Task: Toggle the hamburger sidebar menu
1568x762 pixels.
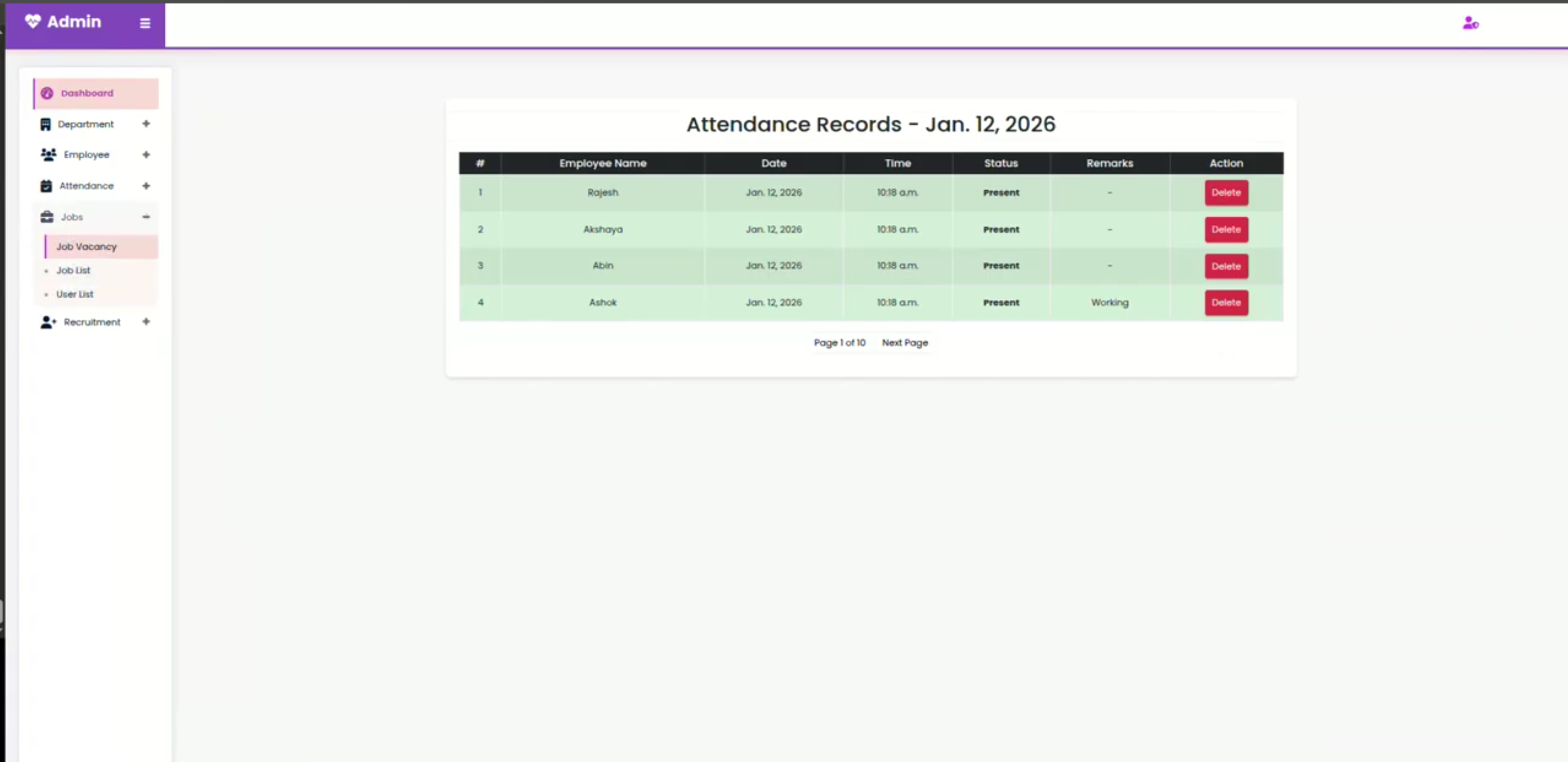Action: 145,23
